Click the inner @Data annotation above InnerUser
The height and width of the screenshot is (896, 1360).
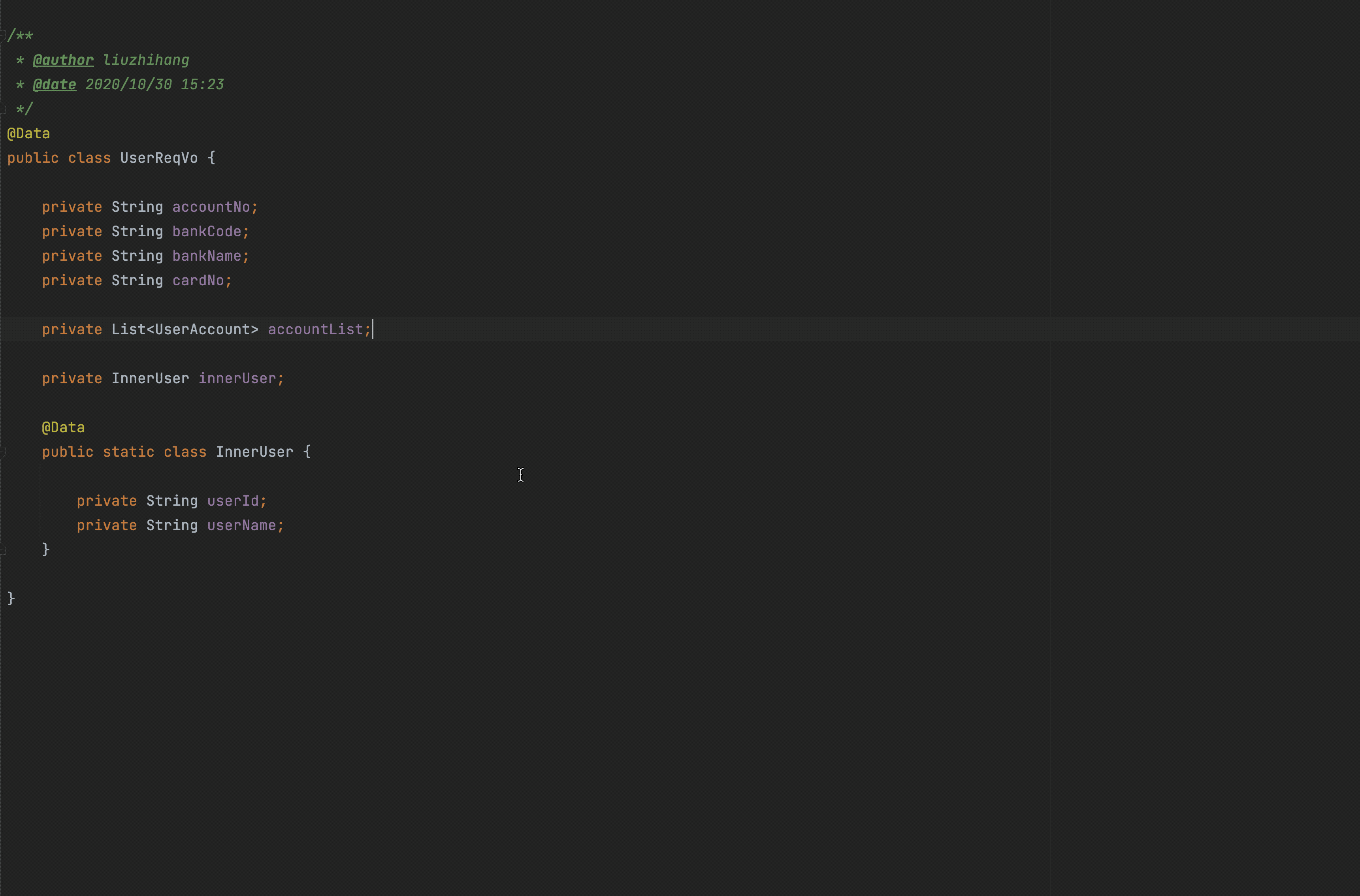(63, 427)
